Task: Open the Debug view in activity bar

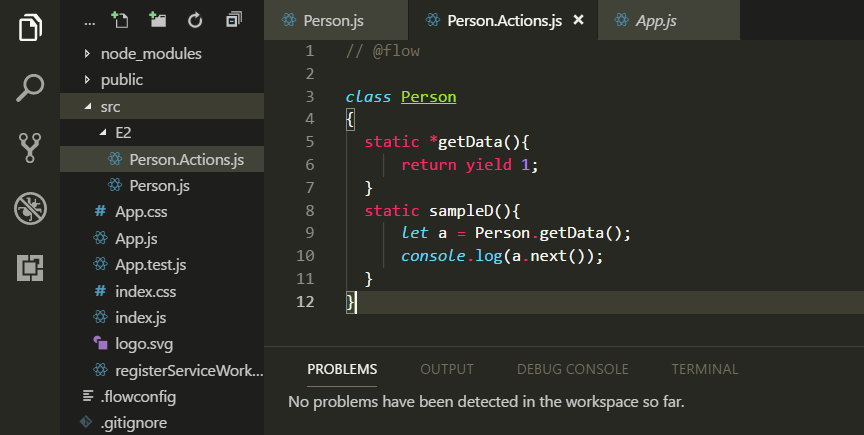Action: (x=31, y=208)
